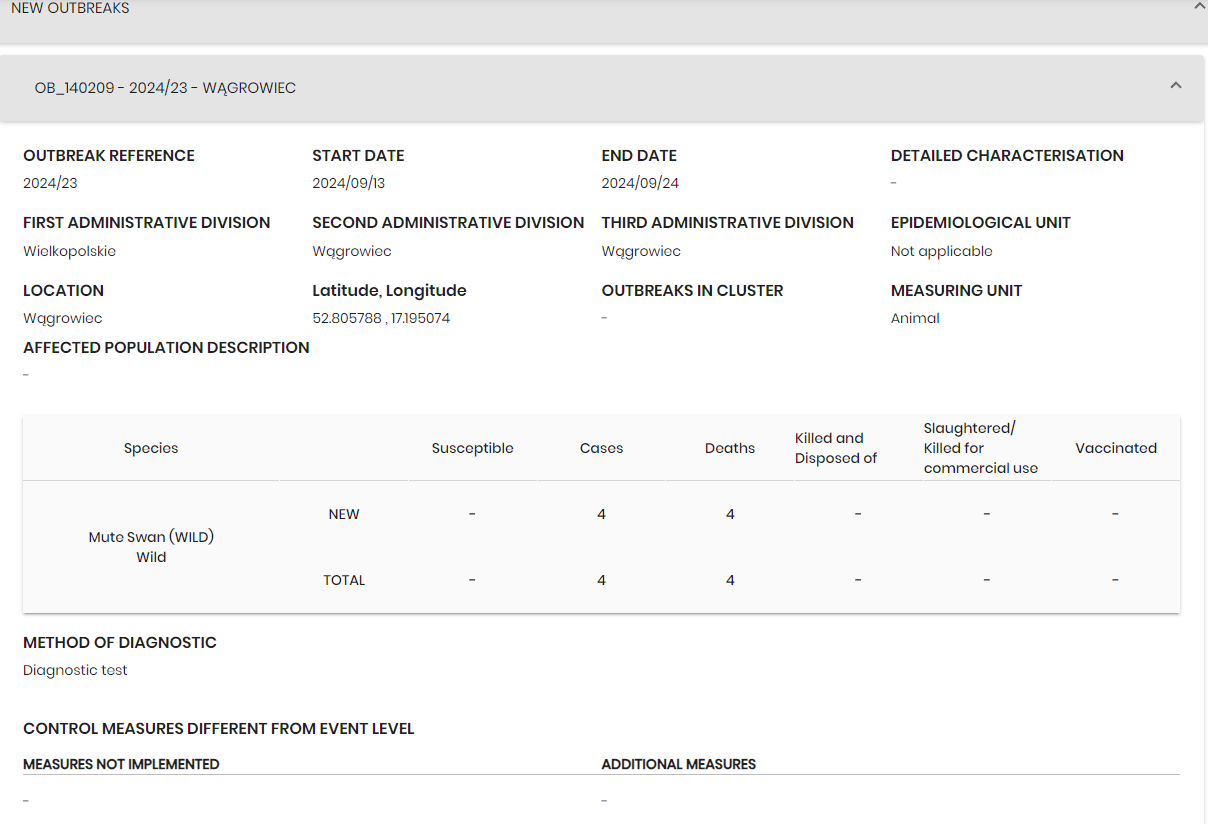Collapse the NEW OUTBREAKS section chevron
Image resolution: width=1208 pixels, height=824 pixels.
[x=1198, y=7]
